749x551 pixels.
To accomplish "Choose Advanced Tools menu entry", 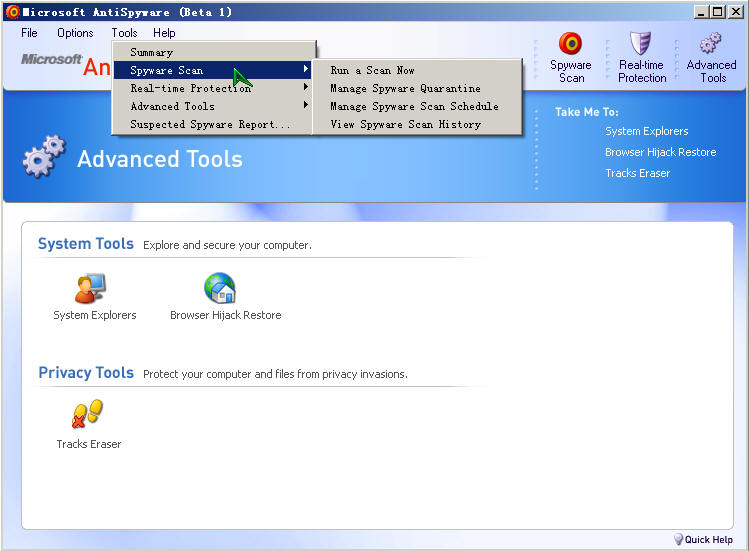I will (x=213, y=106).
